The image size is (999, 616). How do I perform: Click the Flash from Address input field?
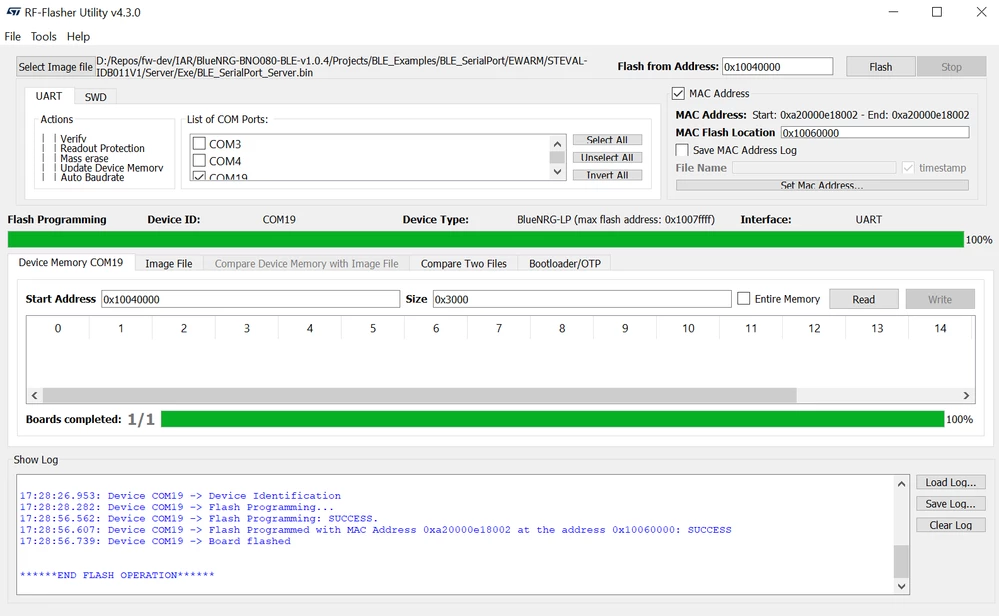pyautogui.click(x=777, y=67)
